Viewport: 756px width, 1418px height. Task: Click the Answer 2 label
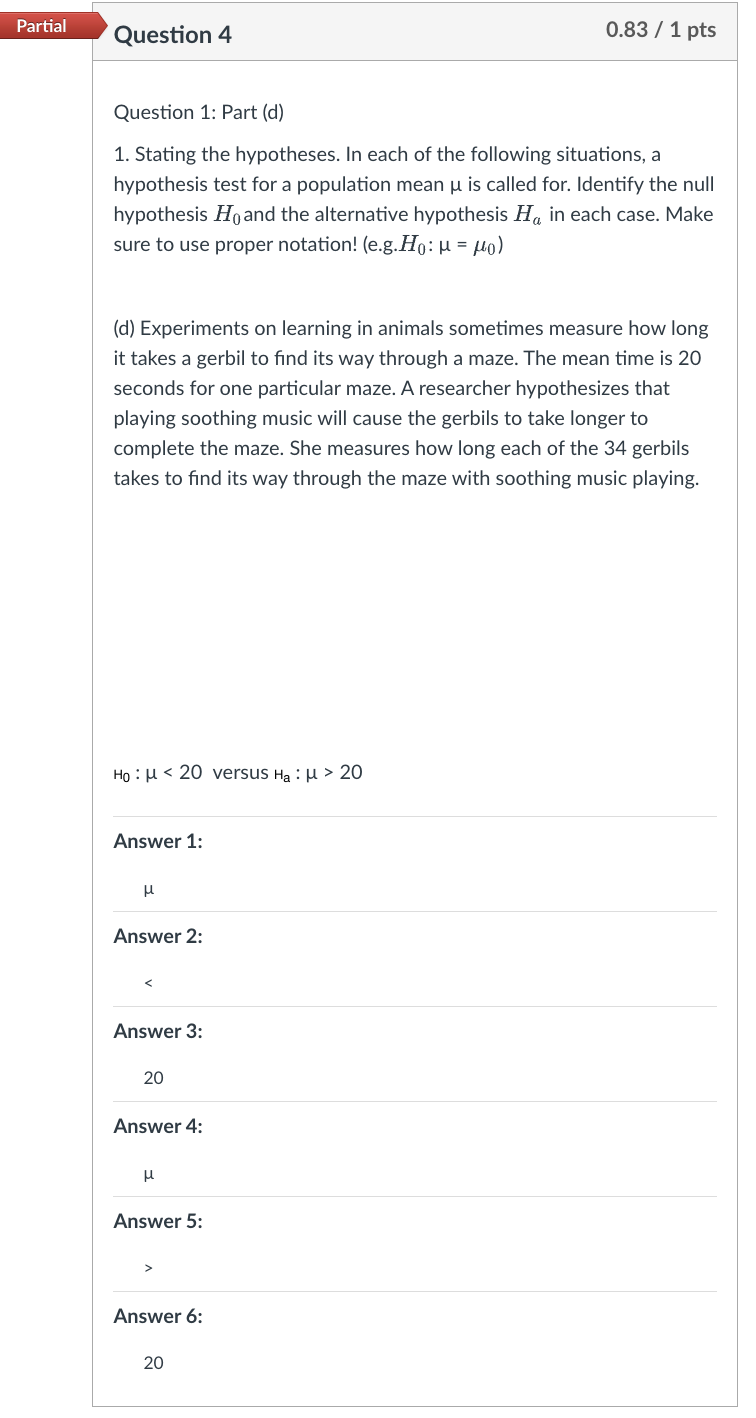click(x=157, y=936)
